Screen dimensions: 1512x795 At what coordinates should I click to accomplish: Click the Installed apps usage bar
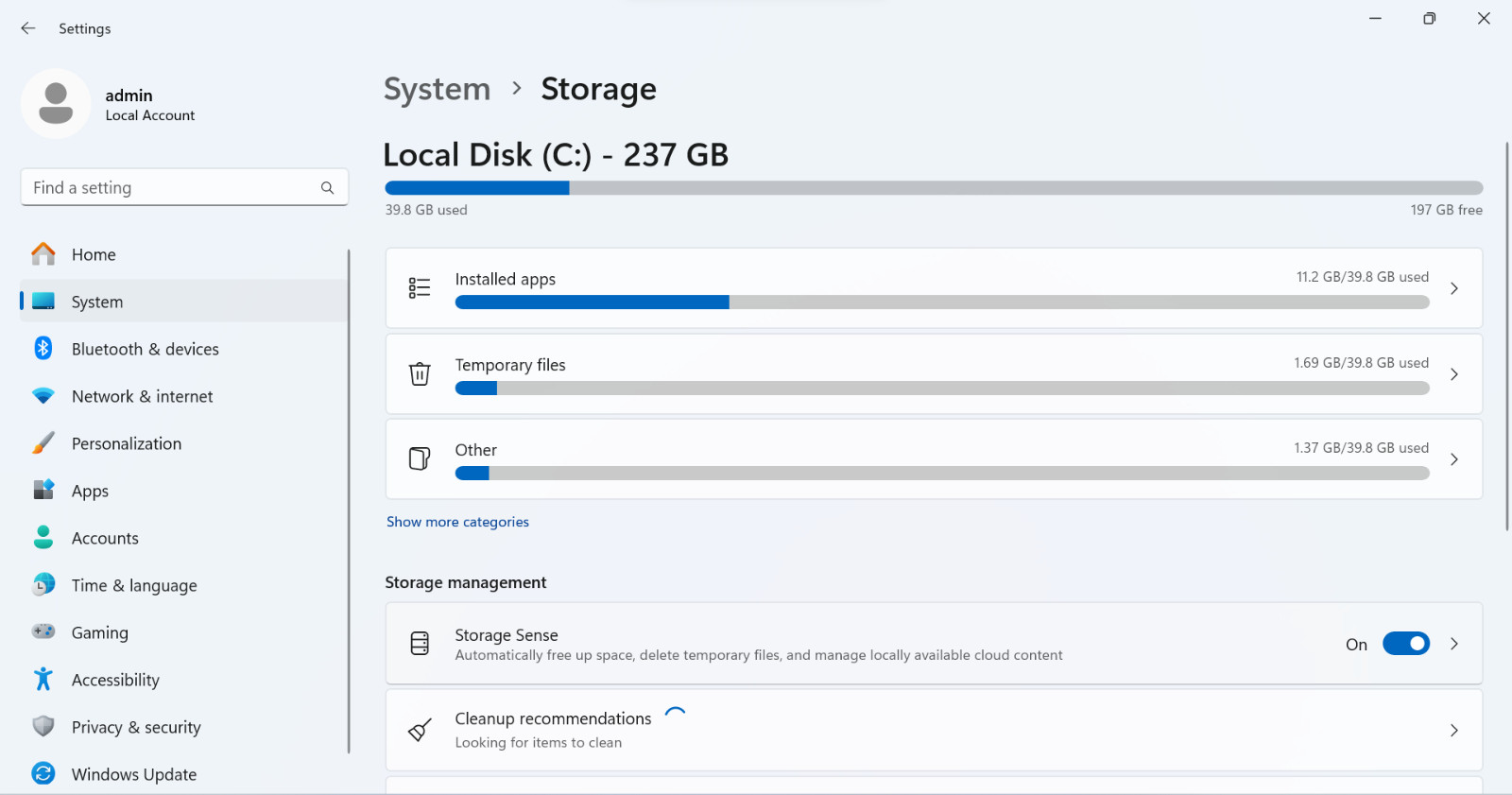[x=942, y=302]
